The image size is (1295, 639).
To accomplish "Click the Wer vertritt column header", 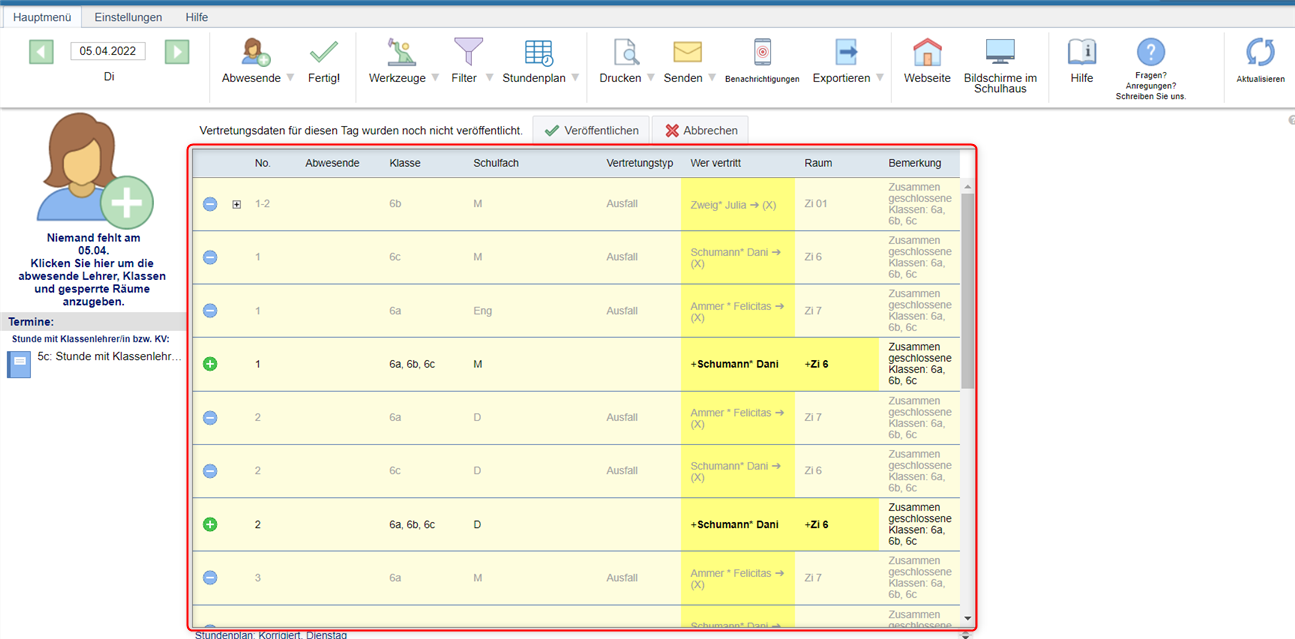I will (x=716, y=163).
